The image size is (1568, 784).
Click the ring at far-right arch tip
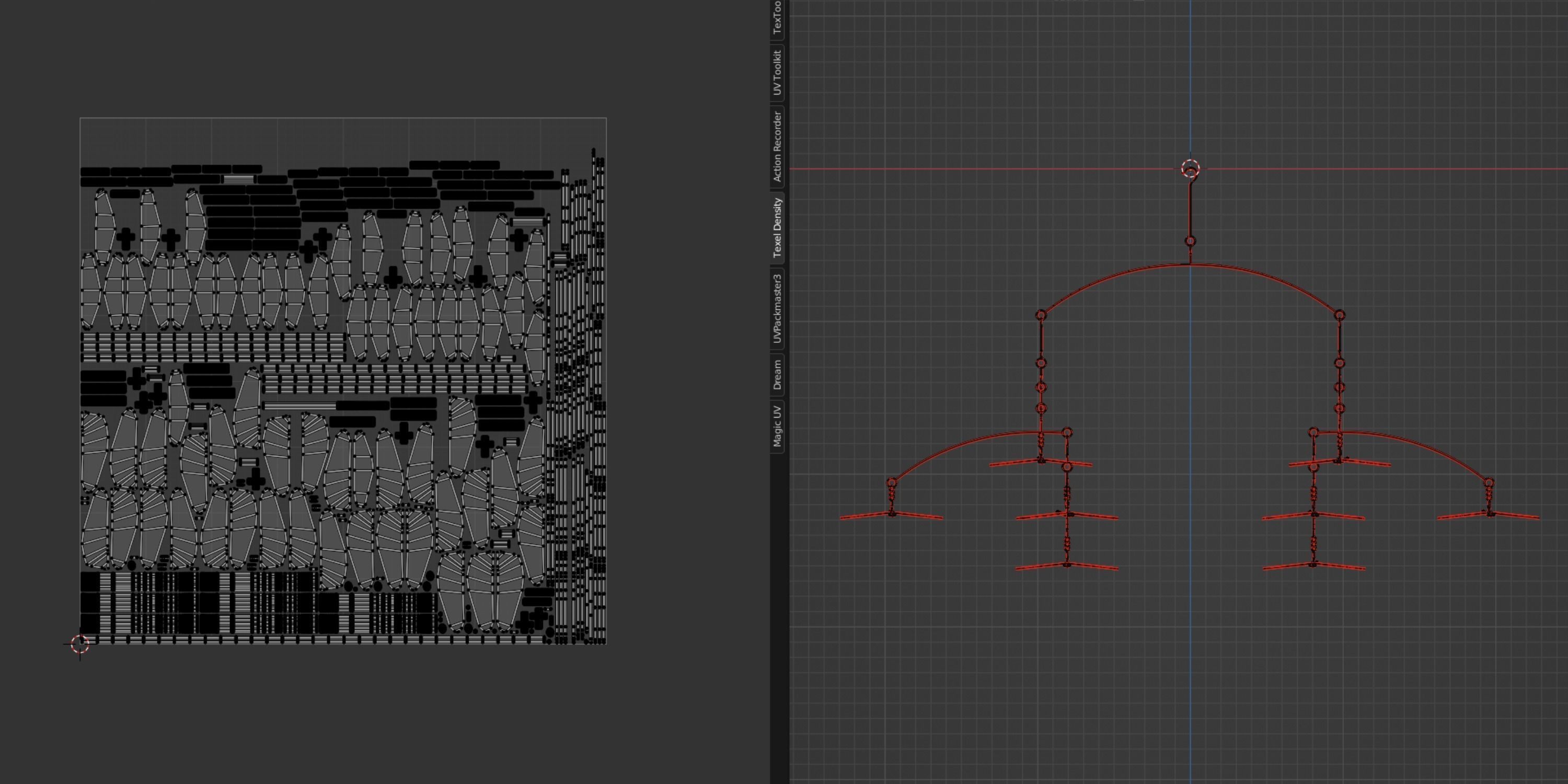(1489, 483)
